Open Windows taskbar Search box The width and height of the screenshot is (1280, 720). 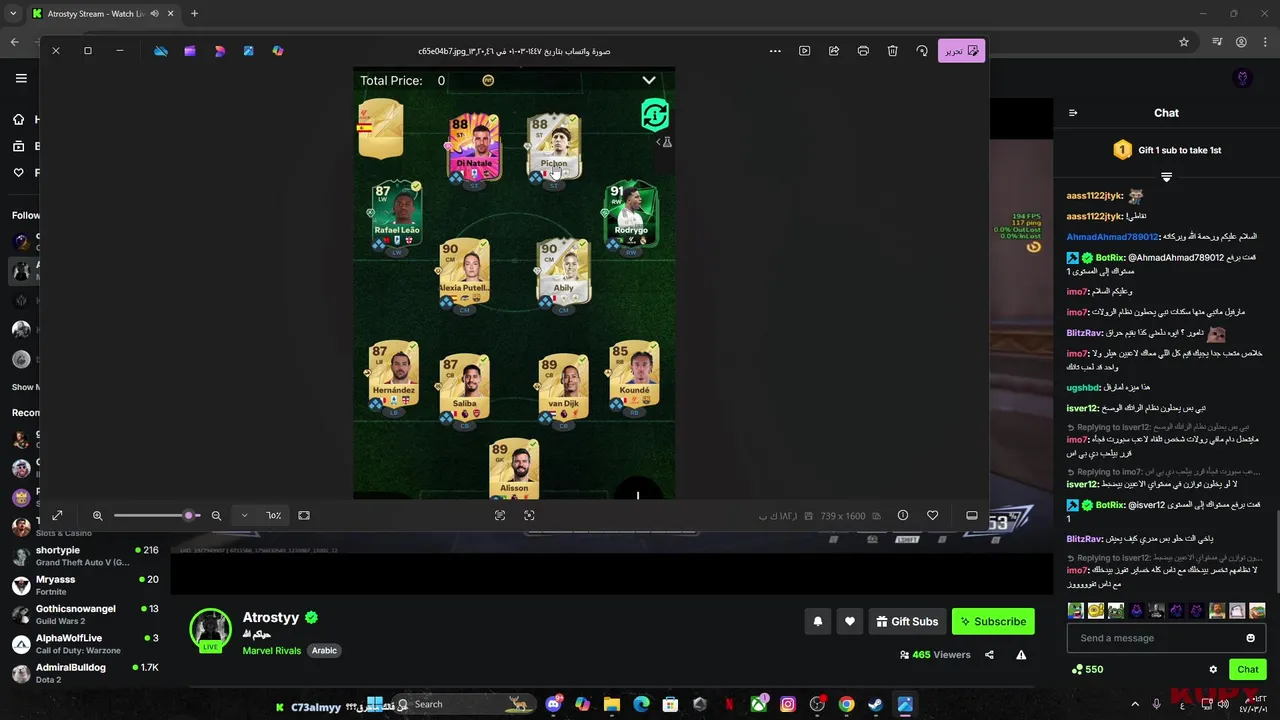point(465,704)
